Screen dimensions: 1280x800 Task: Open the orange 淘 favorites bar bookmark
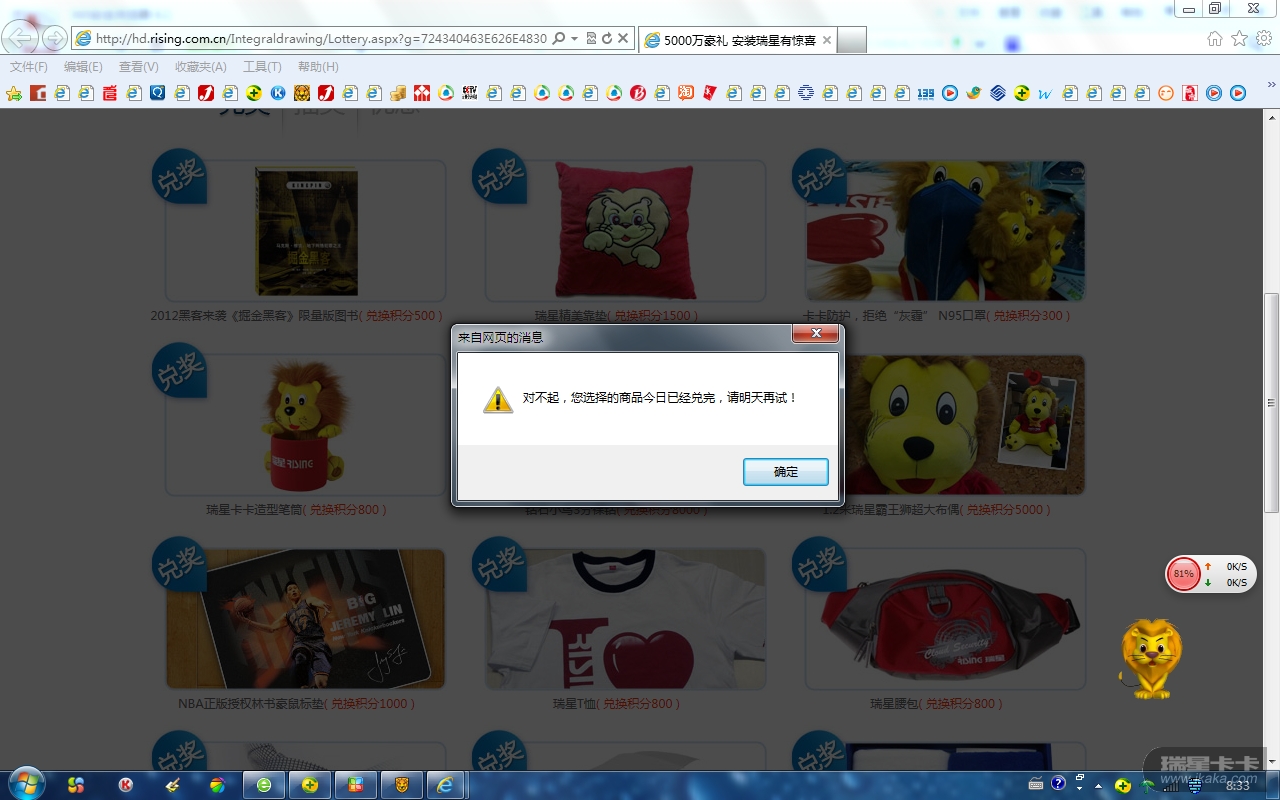686,93
